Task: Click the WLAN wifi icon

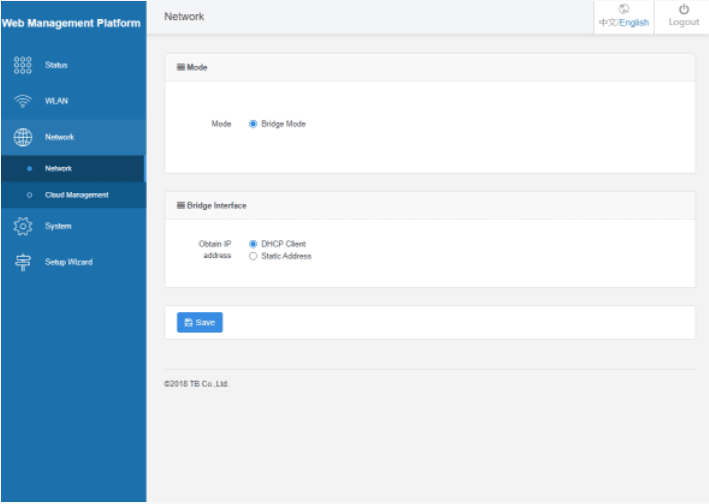Action: point(23,101)
